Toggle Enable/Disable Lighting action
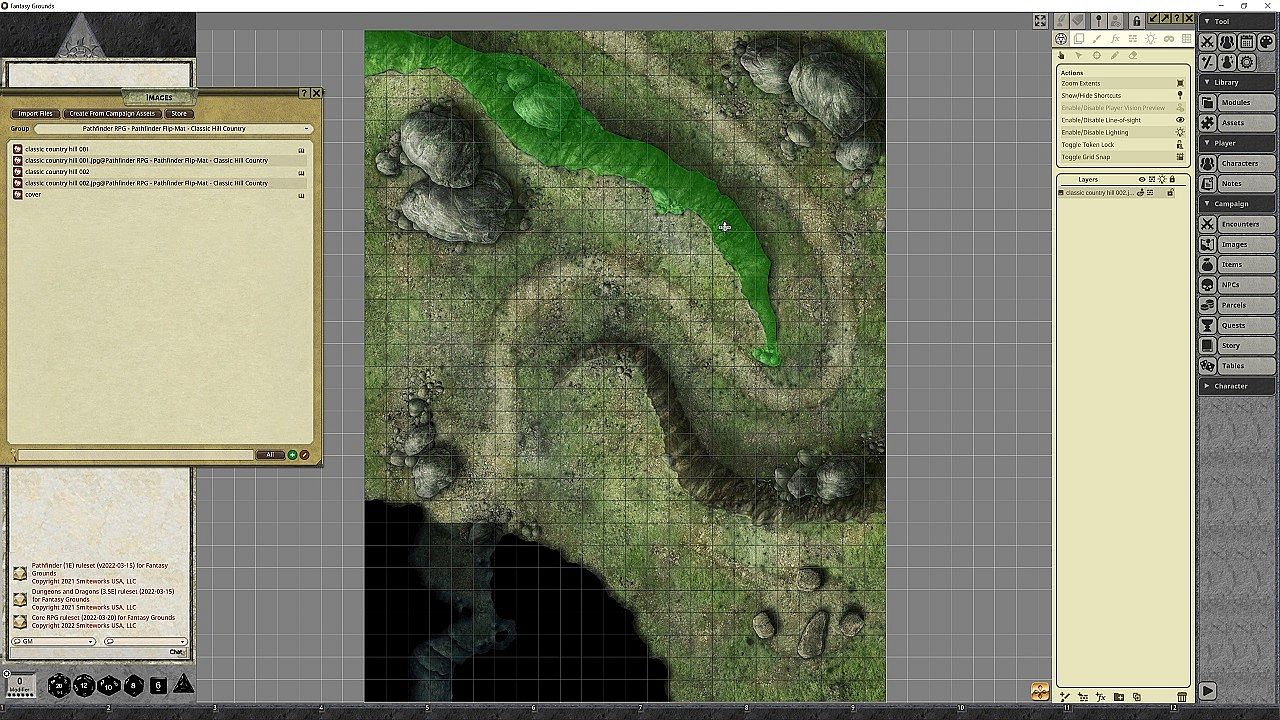The width and height of the screenshot is (1280, 720). tap(1123, 132)
